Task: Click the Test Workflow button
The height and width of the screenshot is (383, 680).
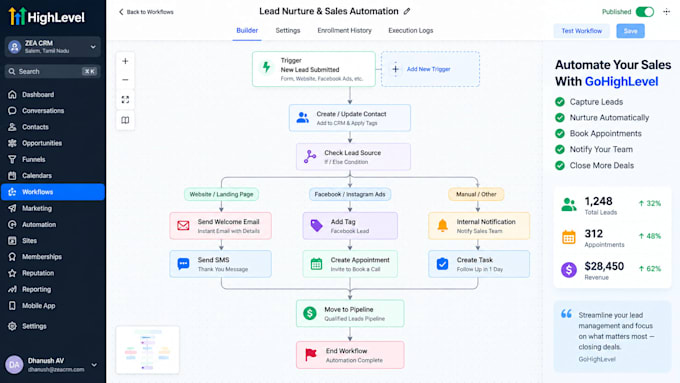Action: pyautogui.click(x=581, y=31)
